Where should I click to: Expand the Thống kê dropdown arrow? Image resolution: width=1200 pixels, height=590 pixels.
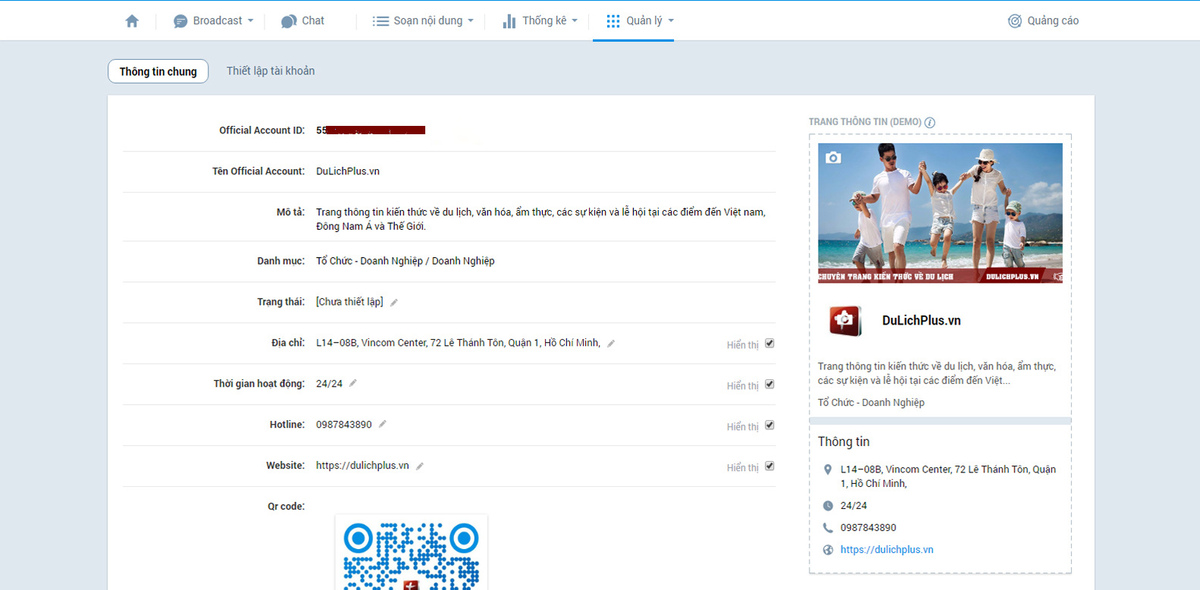pyautogui.click(x=574, y=21)
